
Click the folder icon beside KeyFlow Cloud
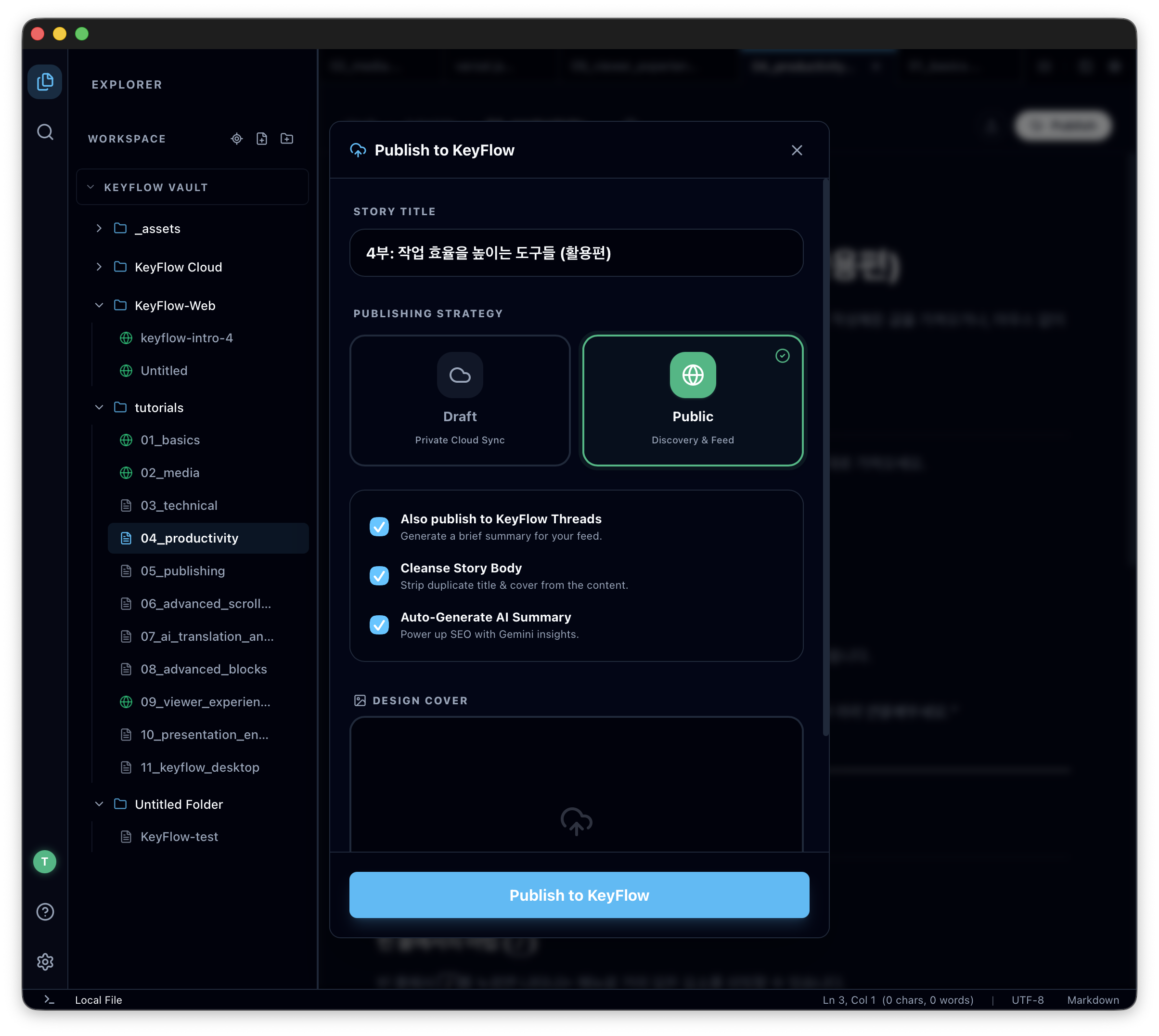click(120, 267)
